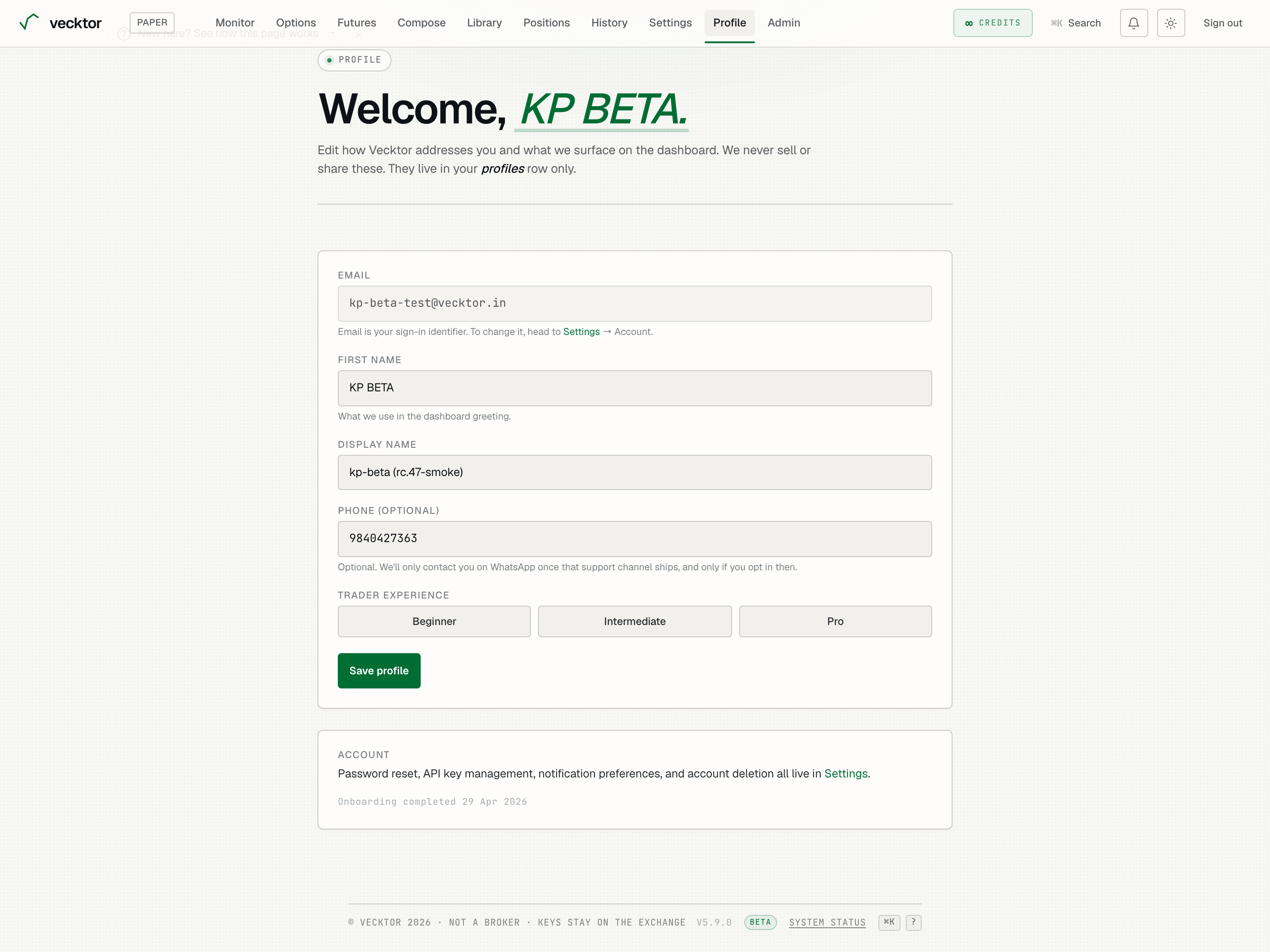
Task: Select Pro trader experience
Action: click(835, 621)
